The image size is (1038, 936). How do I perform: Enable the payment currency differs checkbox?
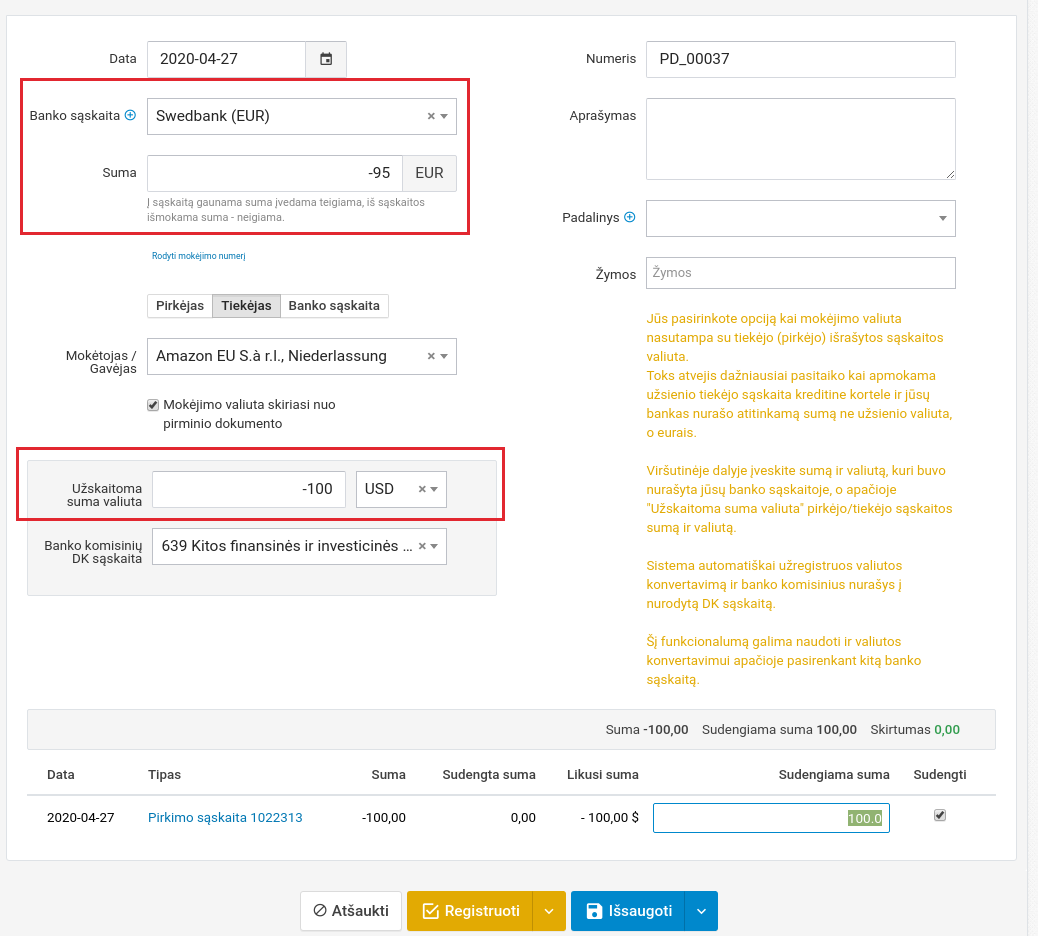coord(153,405)
